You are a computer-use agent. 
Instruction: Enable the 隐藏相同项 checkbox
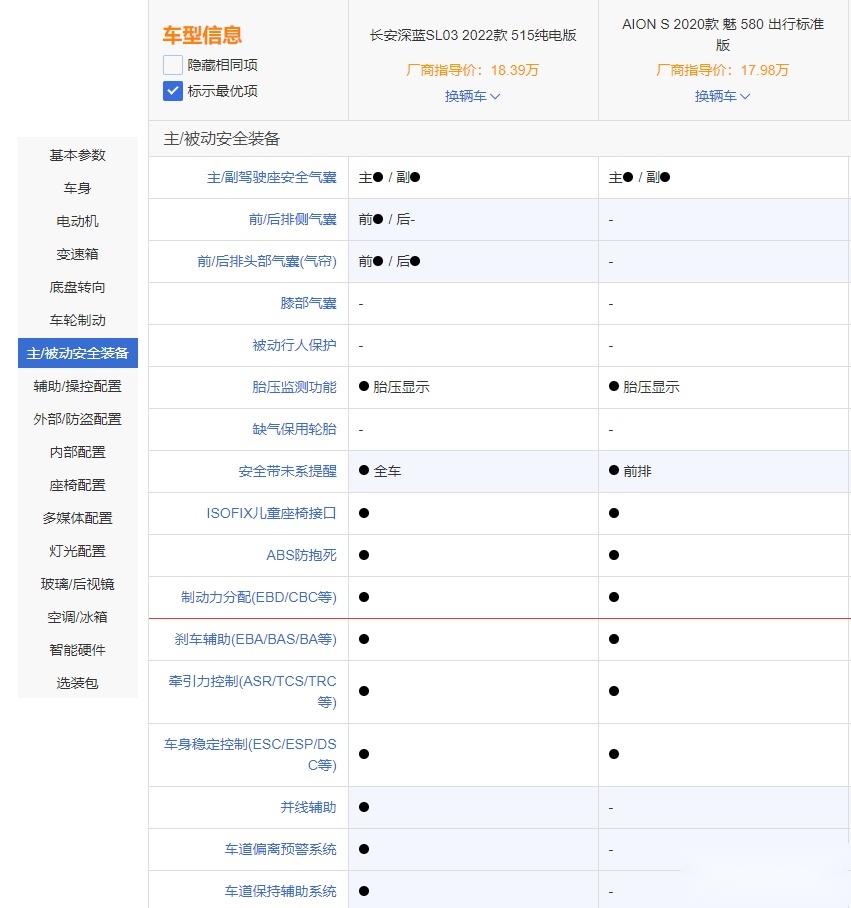coord(173,65)
